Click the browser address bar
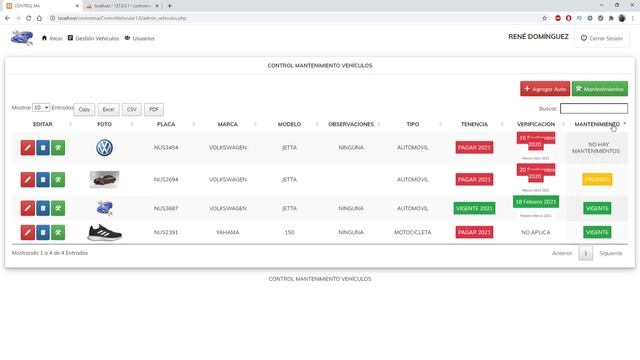640x360 pixels. 294,18
